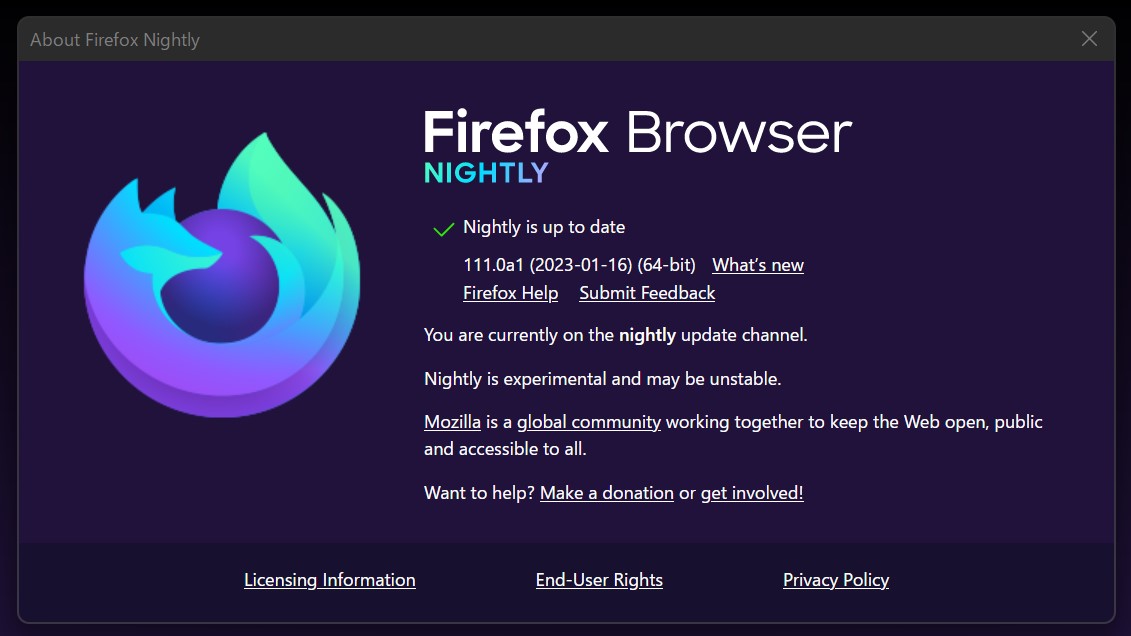The height and width of the screenshot is (636, 1131).
Task: Click the Nightly is up to date message
Action: click(x=544, y=227)
